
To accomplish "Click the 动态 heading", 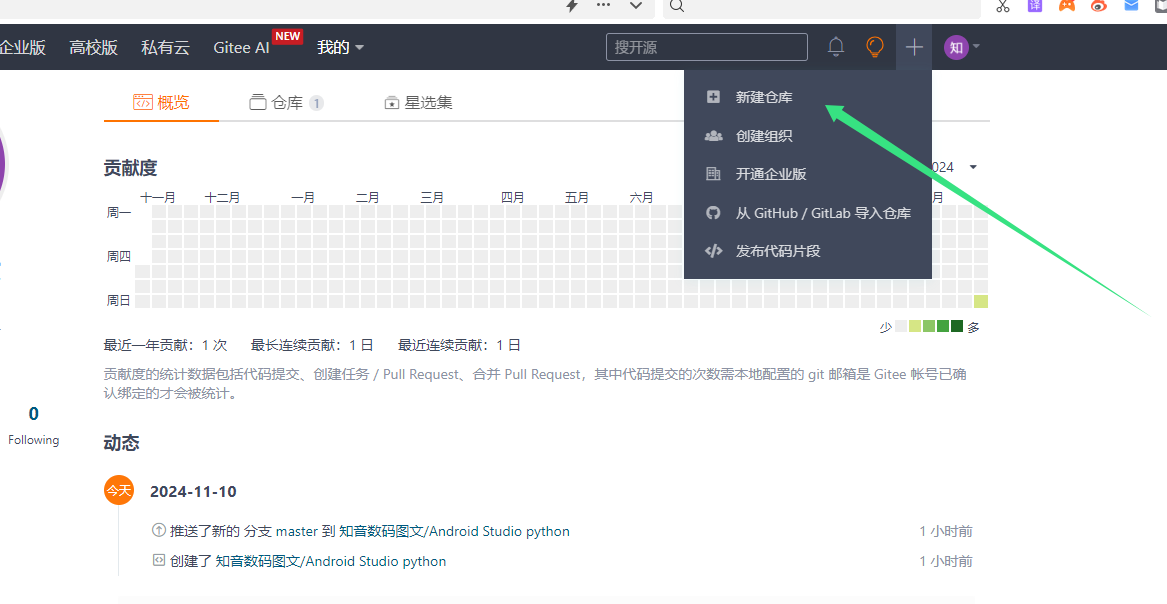I will (121, 443).
